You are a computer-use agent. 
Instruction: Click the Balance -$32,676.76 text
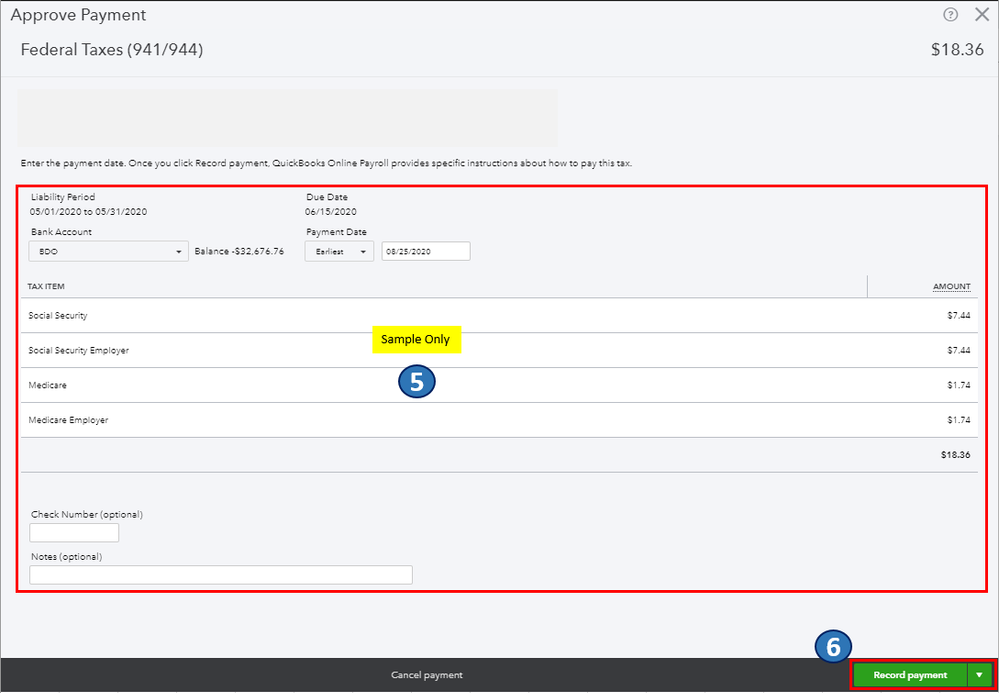tap(240, 252)
